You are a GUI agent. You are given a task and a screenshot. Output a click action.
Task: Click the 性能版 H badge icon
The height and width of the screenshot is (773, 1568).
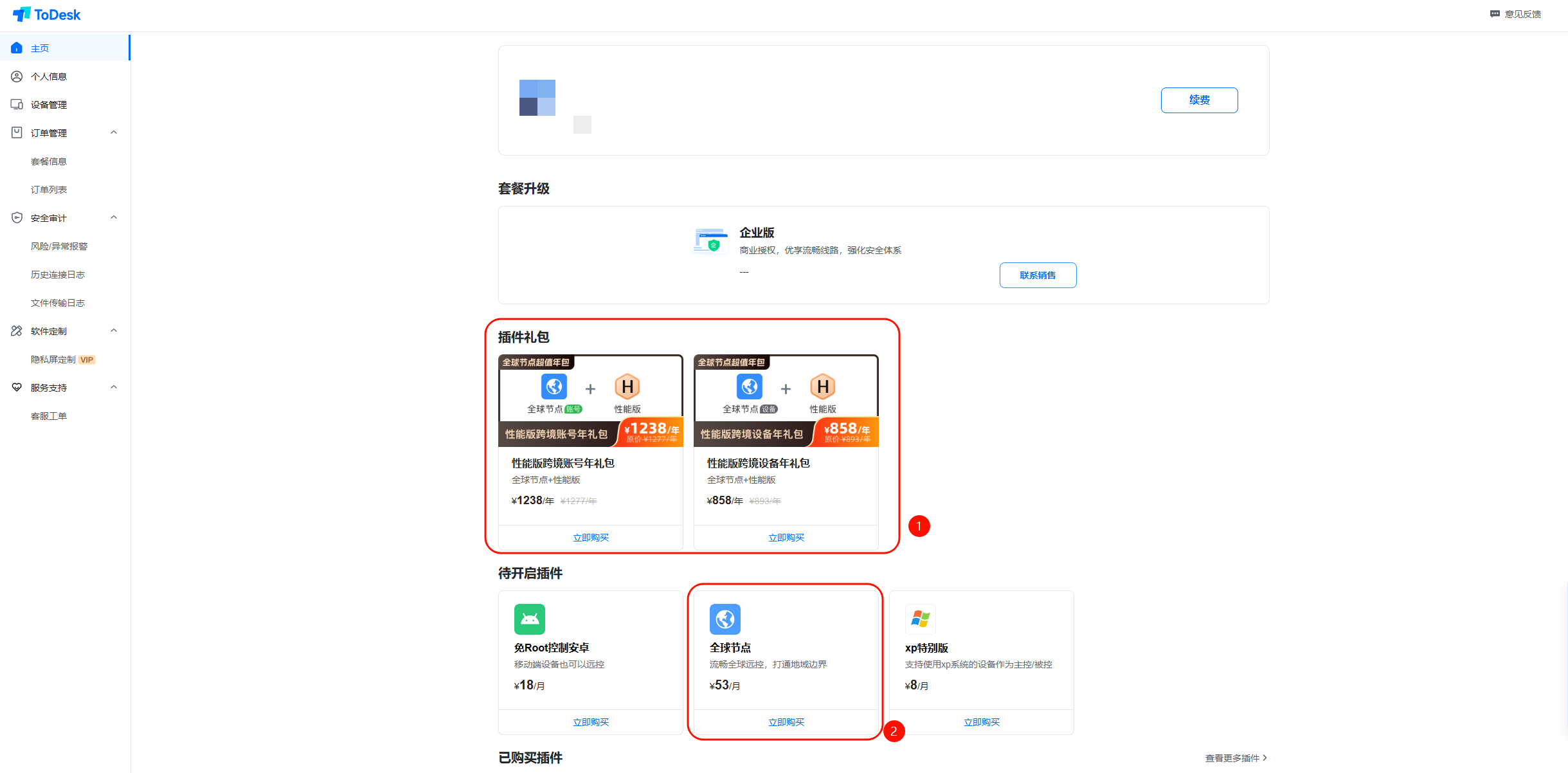[x=627, y=386]
